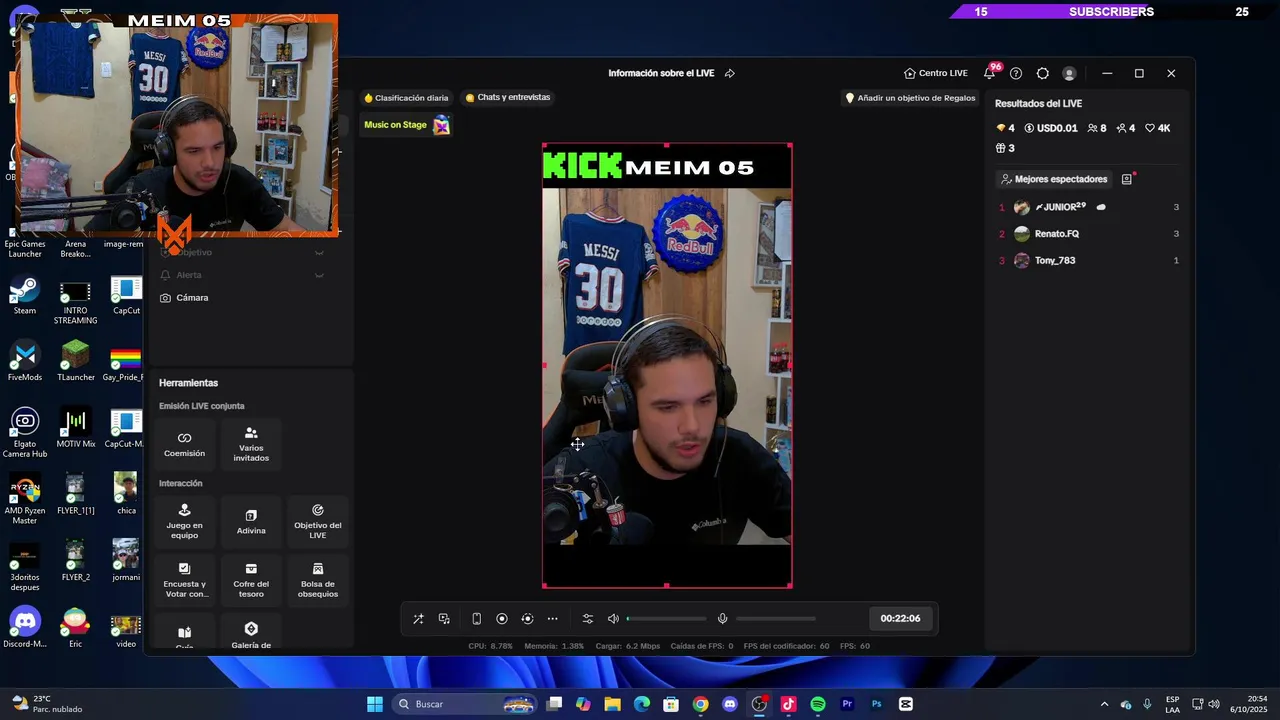Open Bolsa de obsequios tool
Image resolution: width=1280 pixels, height=720 pixels.
point(318,580)
